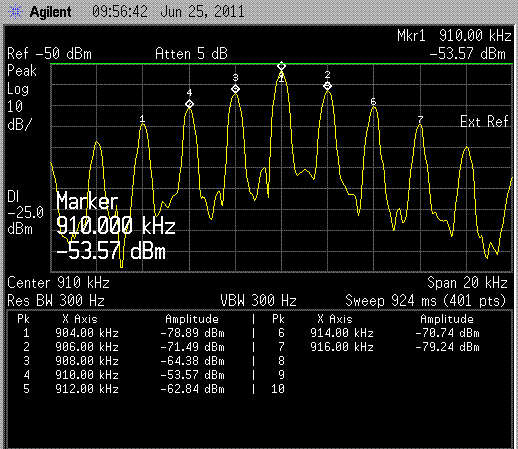Click the Atten 5 dB label
The width and height of the screenshot is (518, 449).
click(191, 54)
